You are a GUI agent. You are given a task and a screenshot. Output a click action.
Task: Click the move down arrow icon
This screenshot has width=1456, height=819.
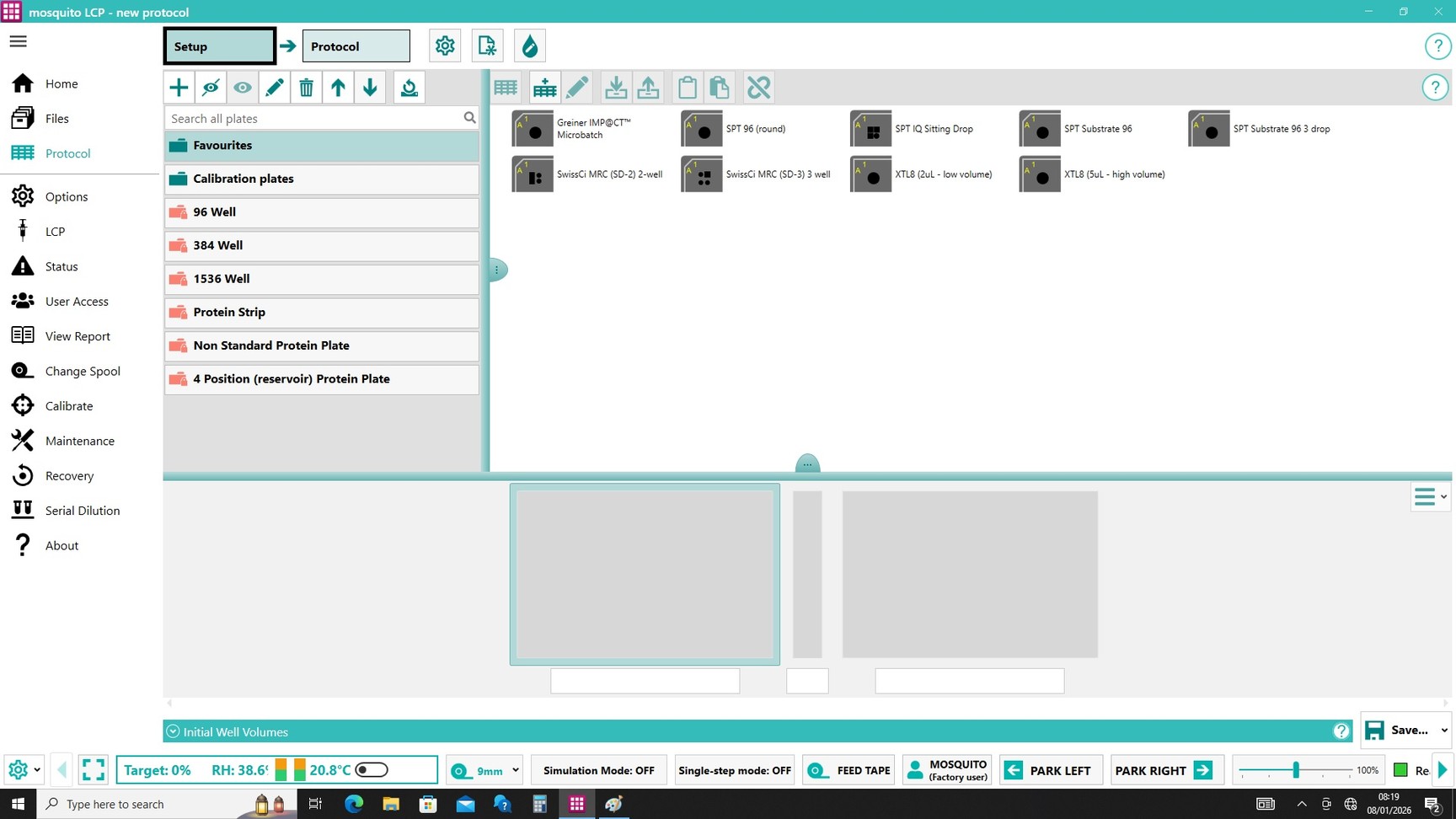click(370, 88)
